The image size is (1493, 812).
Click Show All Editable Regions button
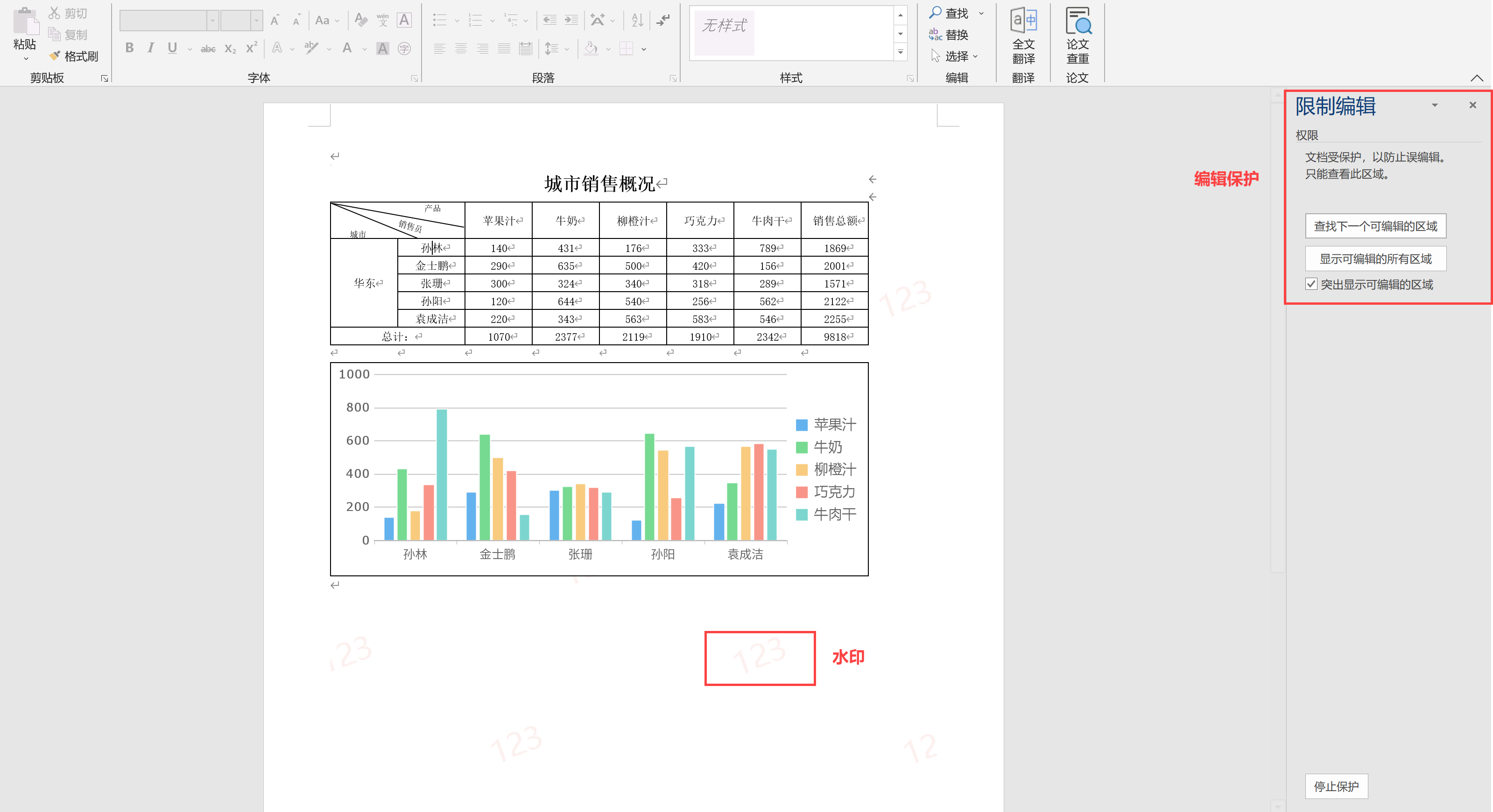pyautogui.click(x=1375, y=259)
